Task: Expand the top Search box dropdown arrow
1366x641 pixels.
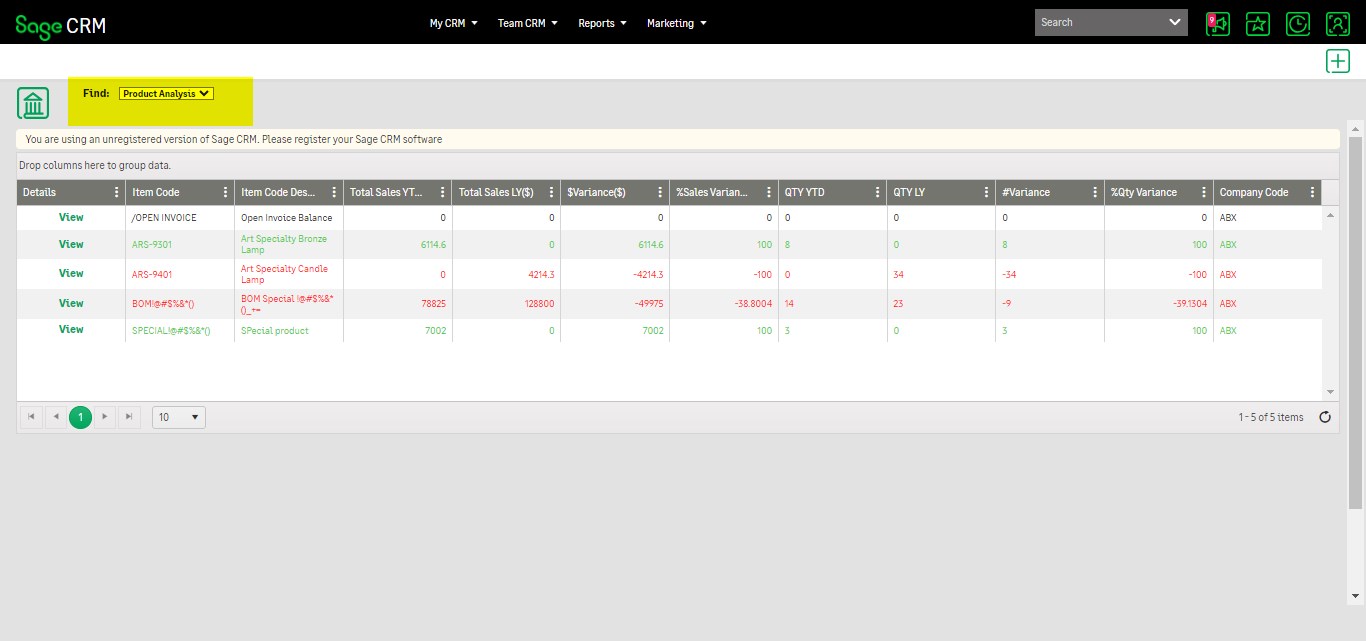Action: point(1174,22)
